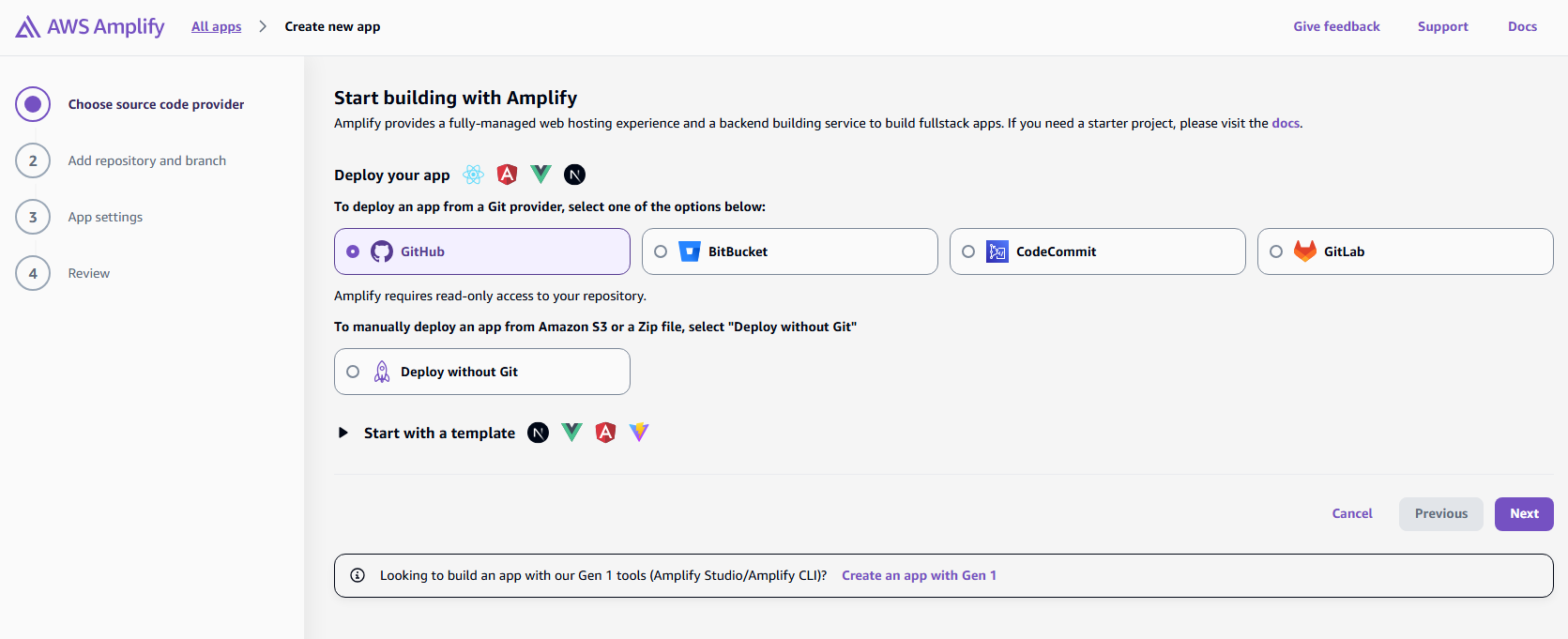Click the Vue icon beside Deploy your app
The height and width of the screenshot is (639, 1568).
(541, 175)
